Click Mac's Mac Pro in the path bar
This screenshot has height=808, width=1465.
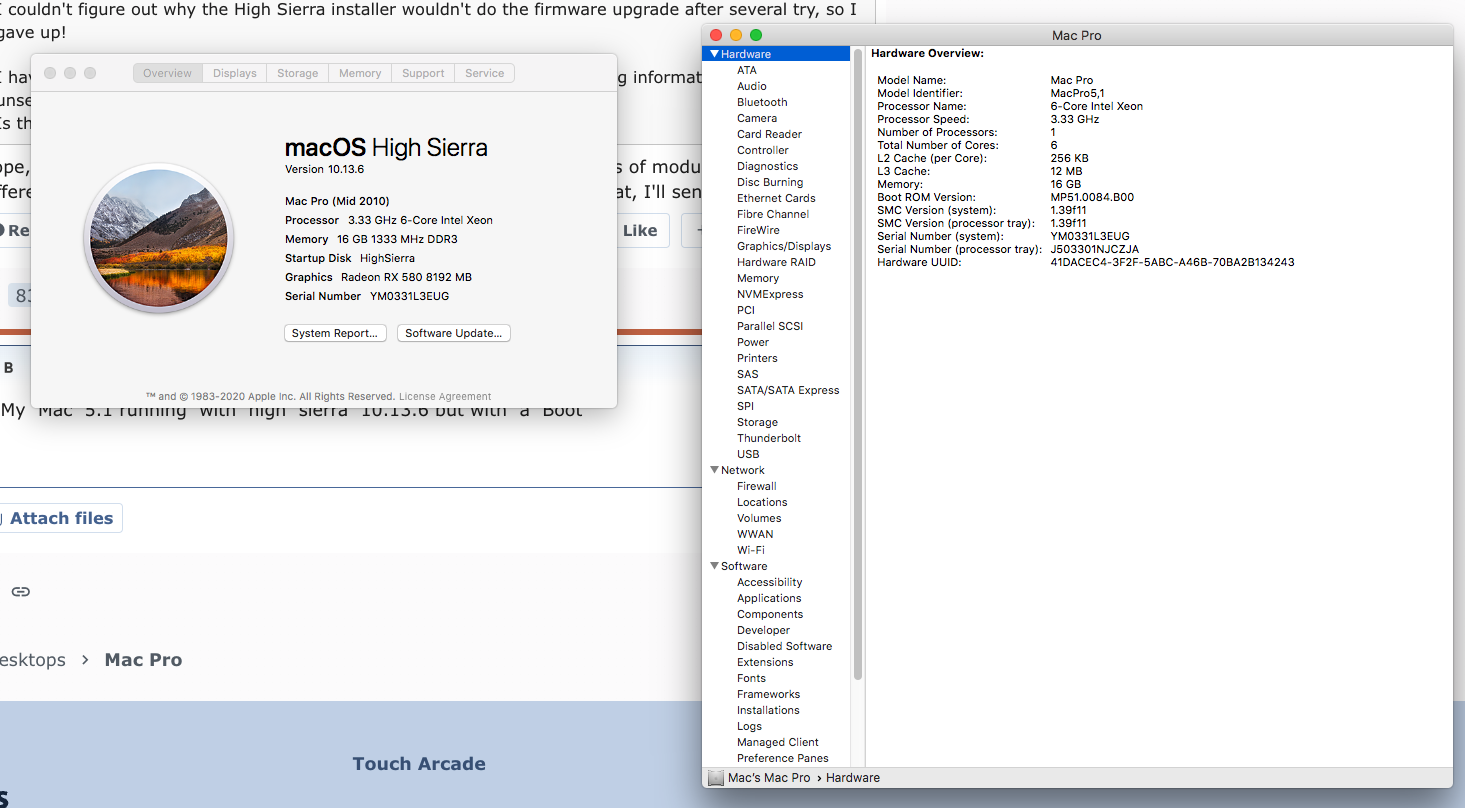(769, 778)
